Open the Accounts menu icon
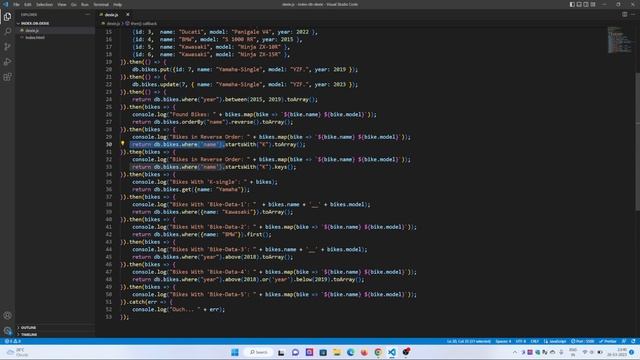 click(7, 316)
